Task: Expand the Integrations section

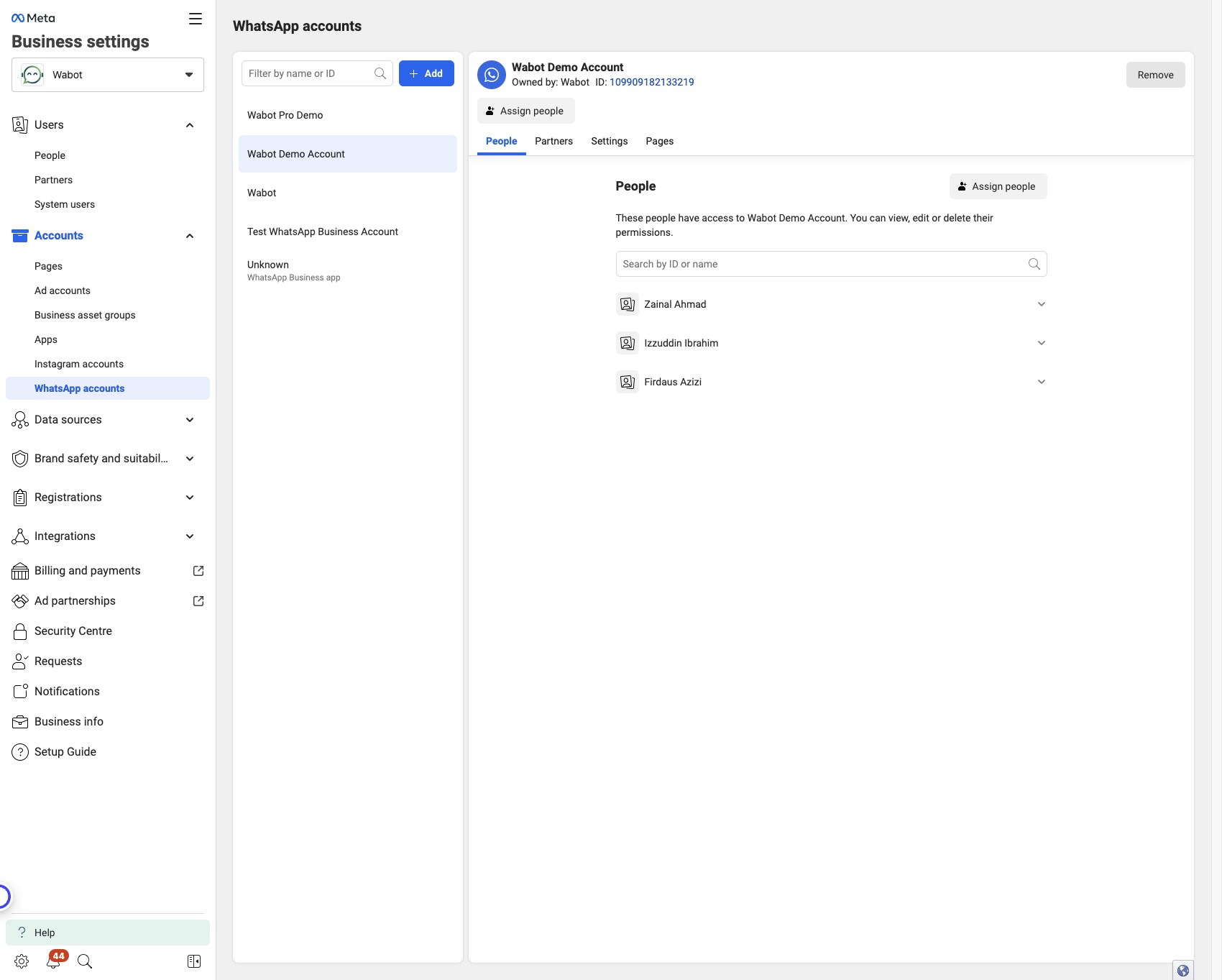Action: 190,536
